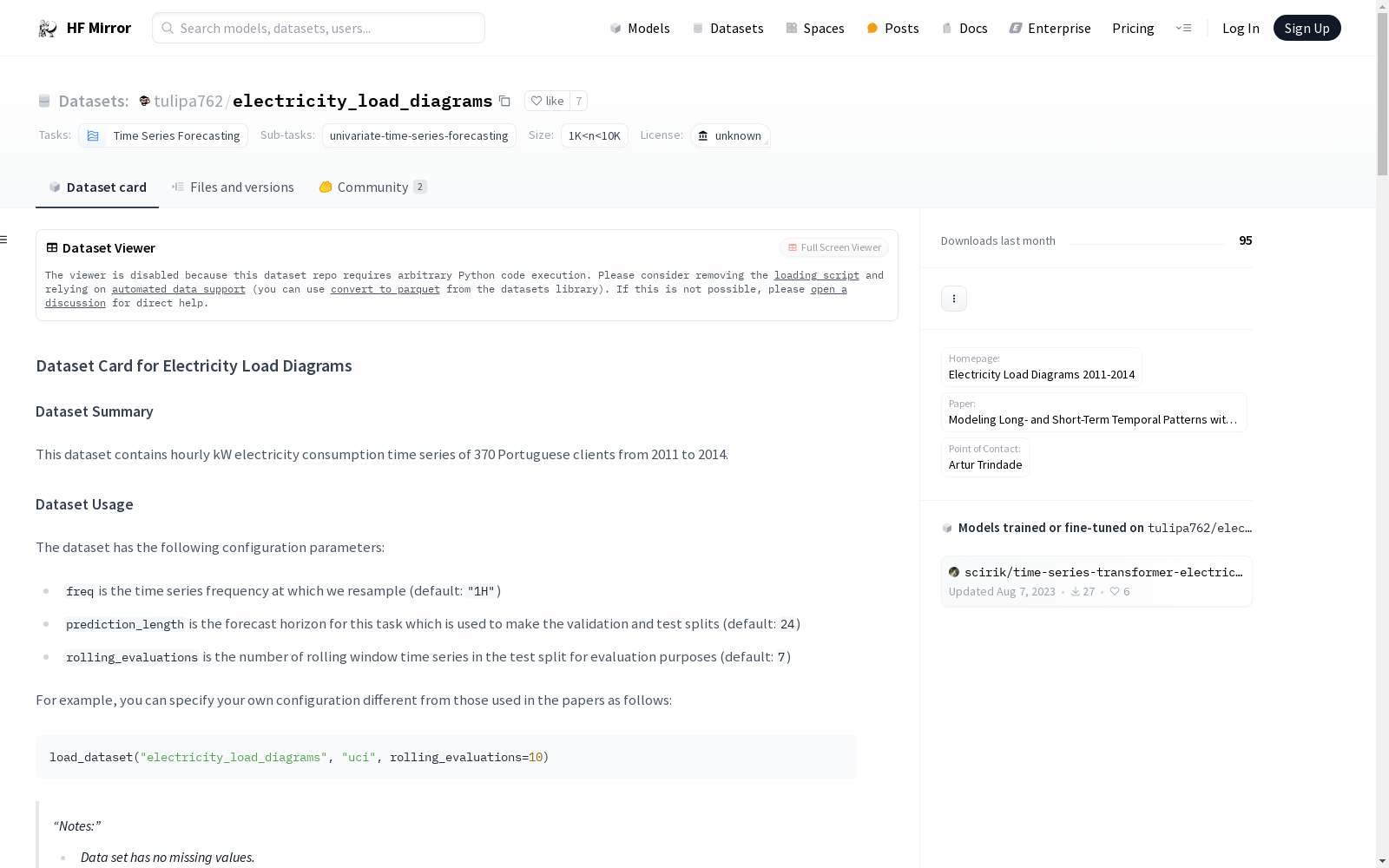
Task: Open Models in top navigation
Action: coord(640,28)
